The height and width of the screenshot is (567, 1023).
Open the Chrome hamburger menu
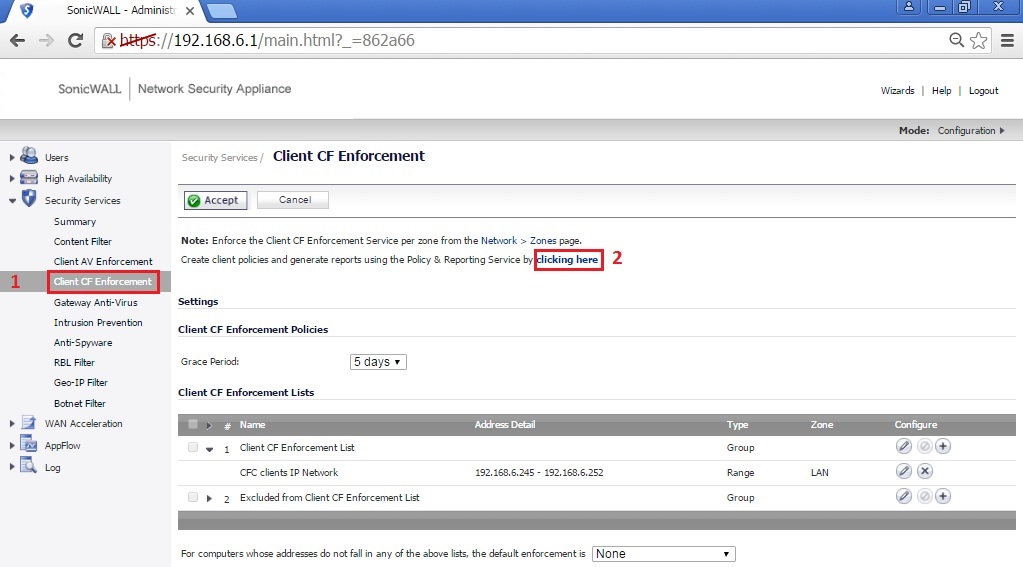(1004, 41)
